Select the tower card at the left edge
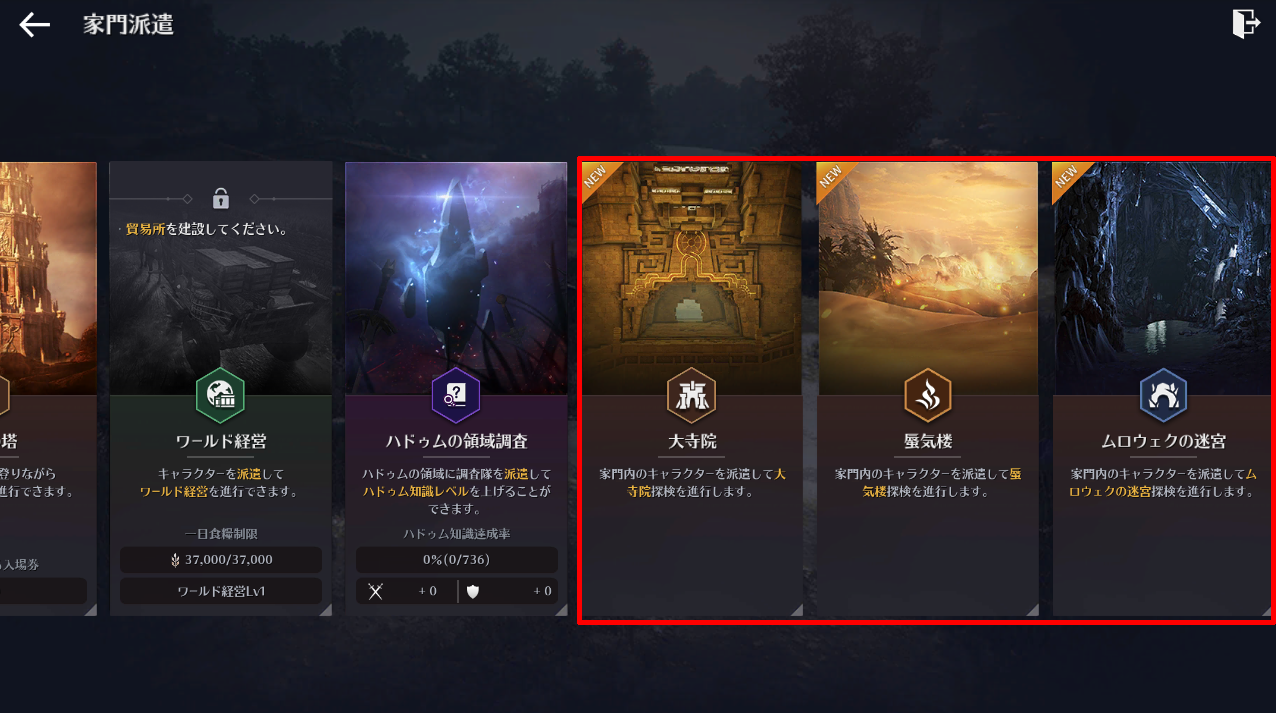Screen dimensions: 1276x713 coord(48,388)
